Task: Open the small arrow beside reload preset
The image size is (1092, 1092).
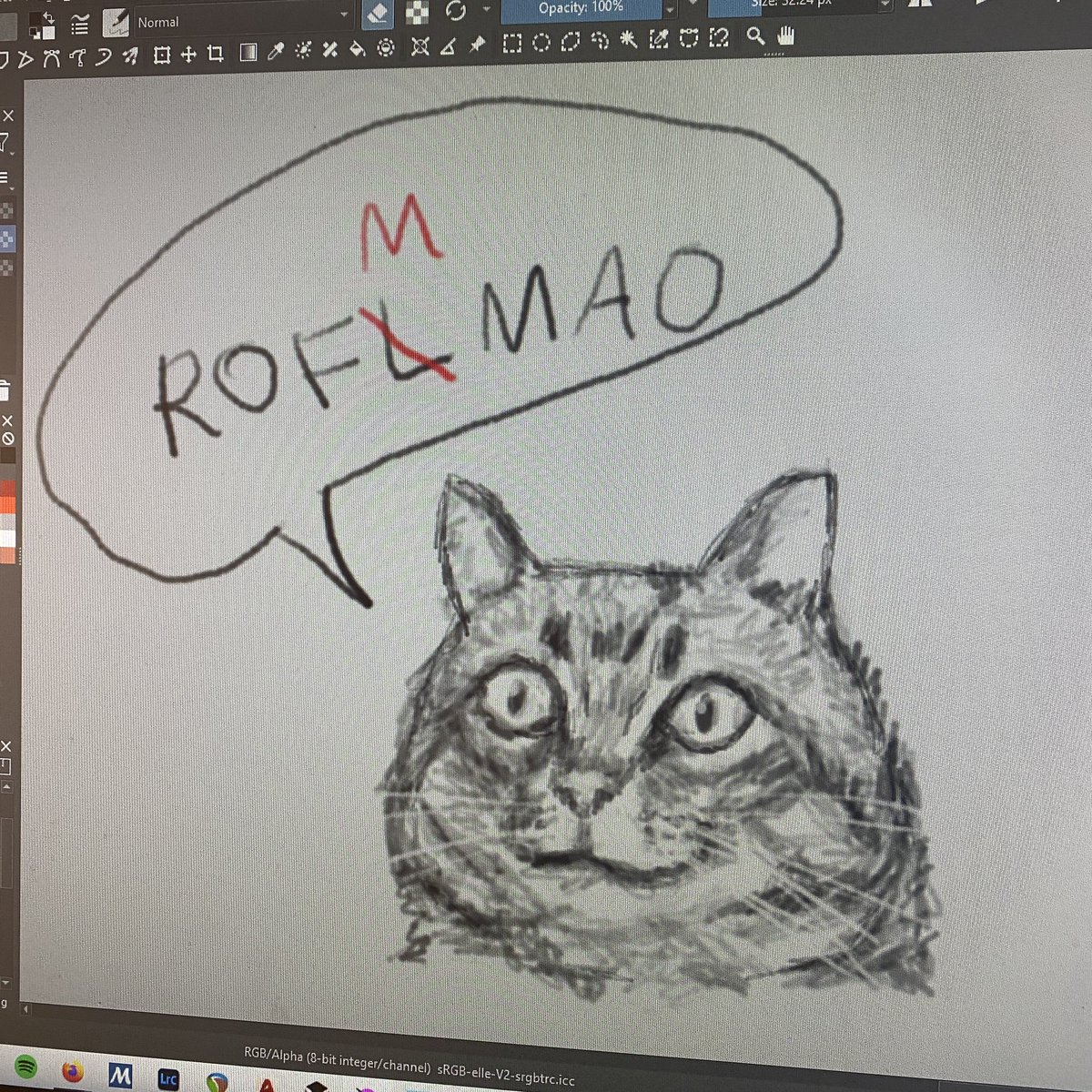Action: click(x=485, y=9)
